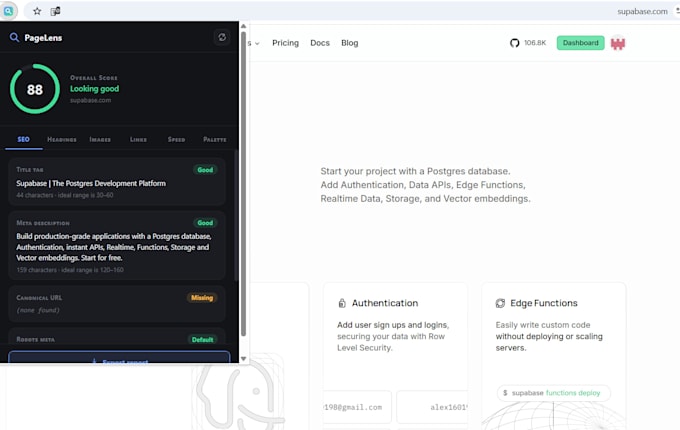Click the '44 characters · ideal range' note
The image size is (680, 430).
tap(65, 195)
